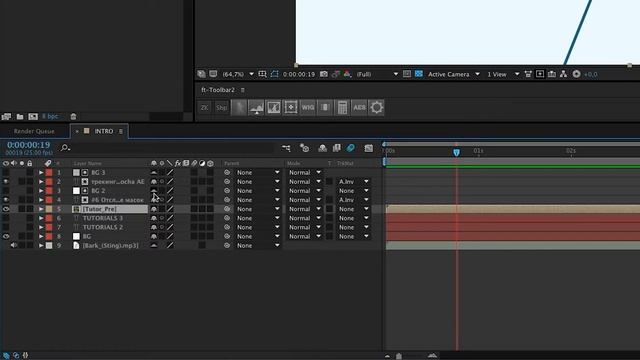Click the timeline current timecode 0:00:00:19
Viewport: 640px width, 360px height.
tap(28, 145)
